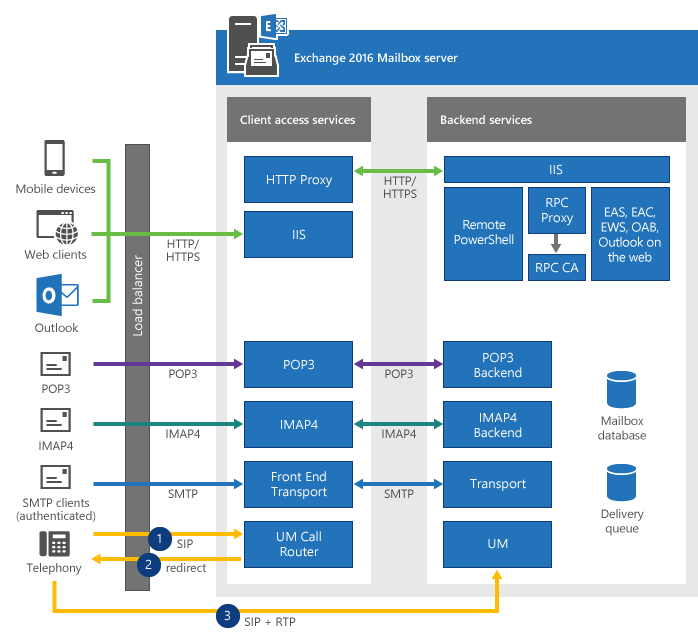Click the Mailbox database cylinder icon
Viewport: 698px width, 640px height.
(621, 390)
